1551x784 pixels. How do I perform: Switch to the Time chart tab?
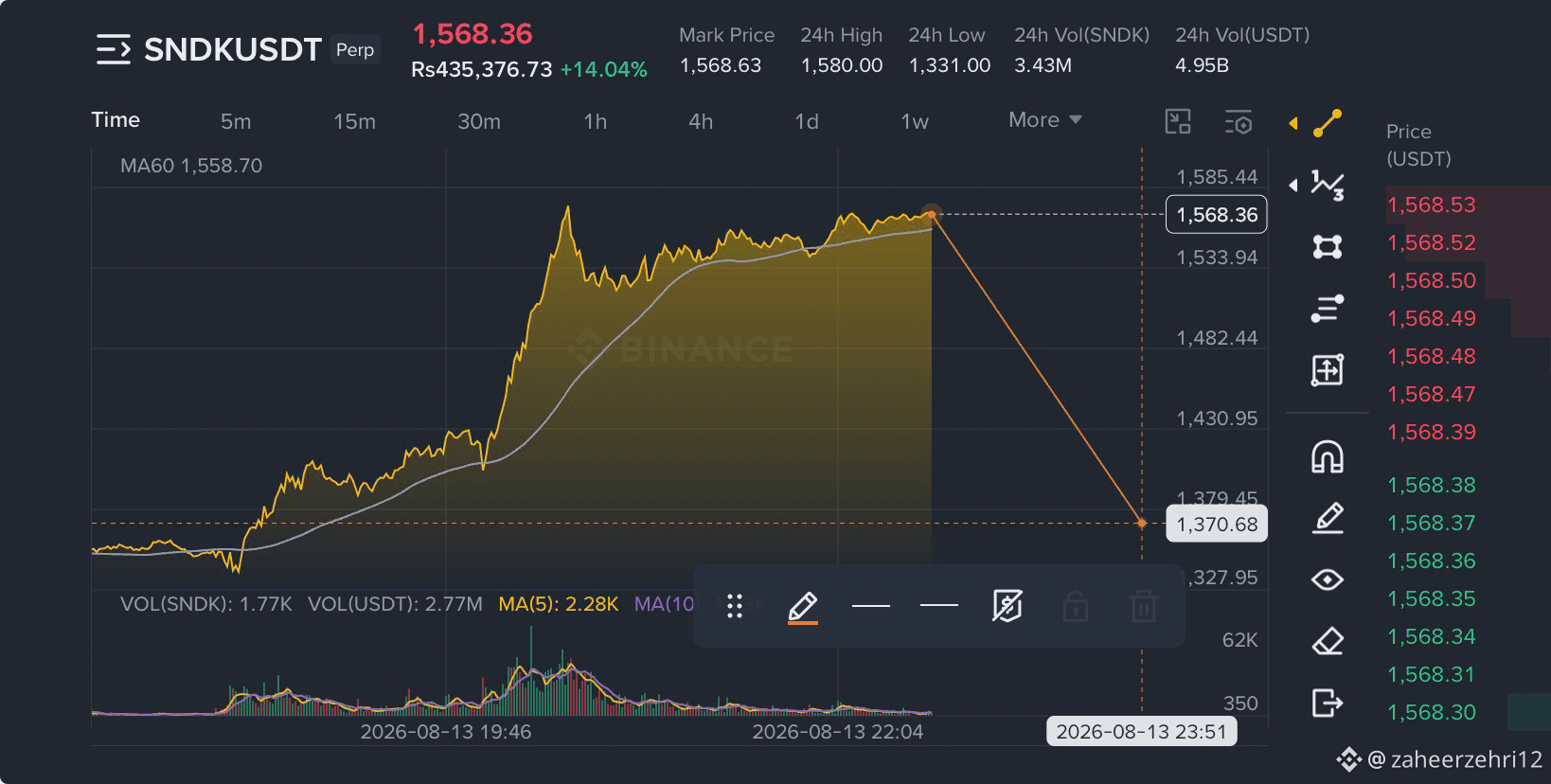coord(116,120)
